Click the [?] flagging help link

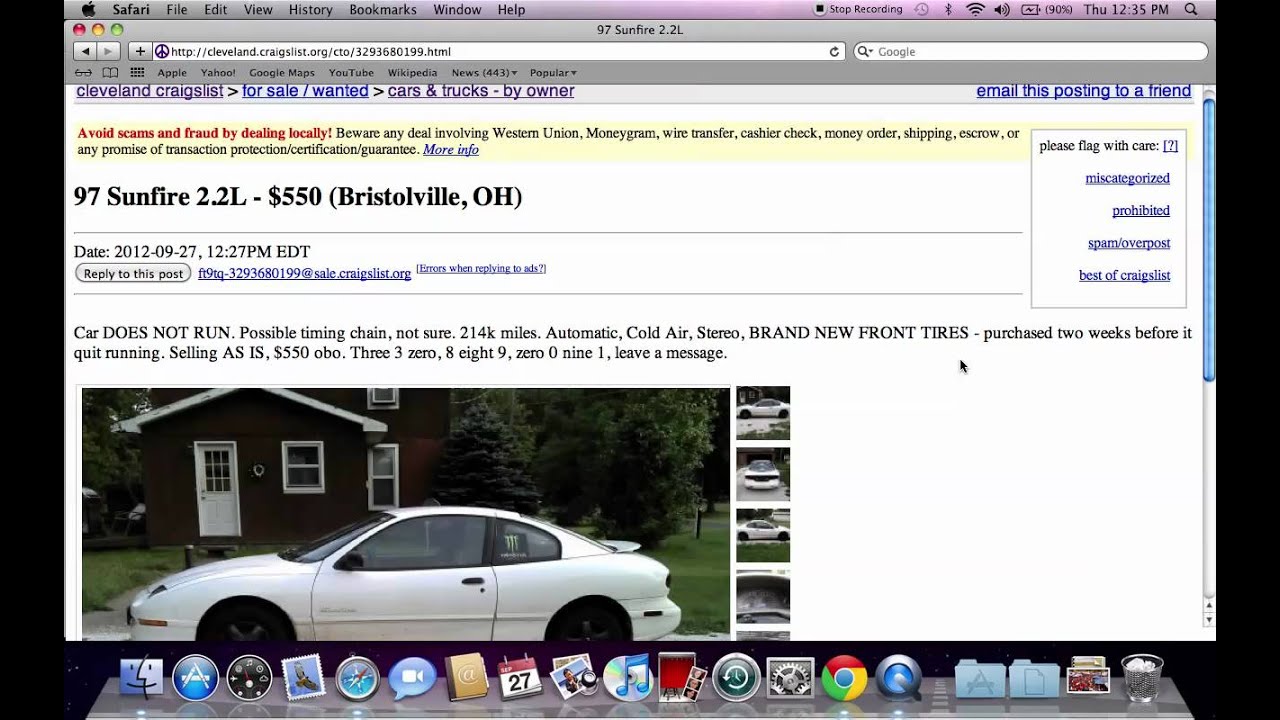(1170, 145)
